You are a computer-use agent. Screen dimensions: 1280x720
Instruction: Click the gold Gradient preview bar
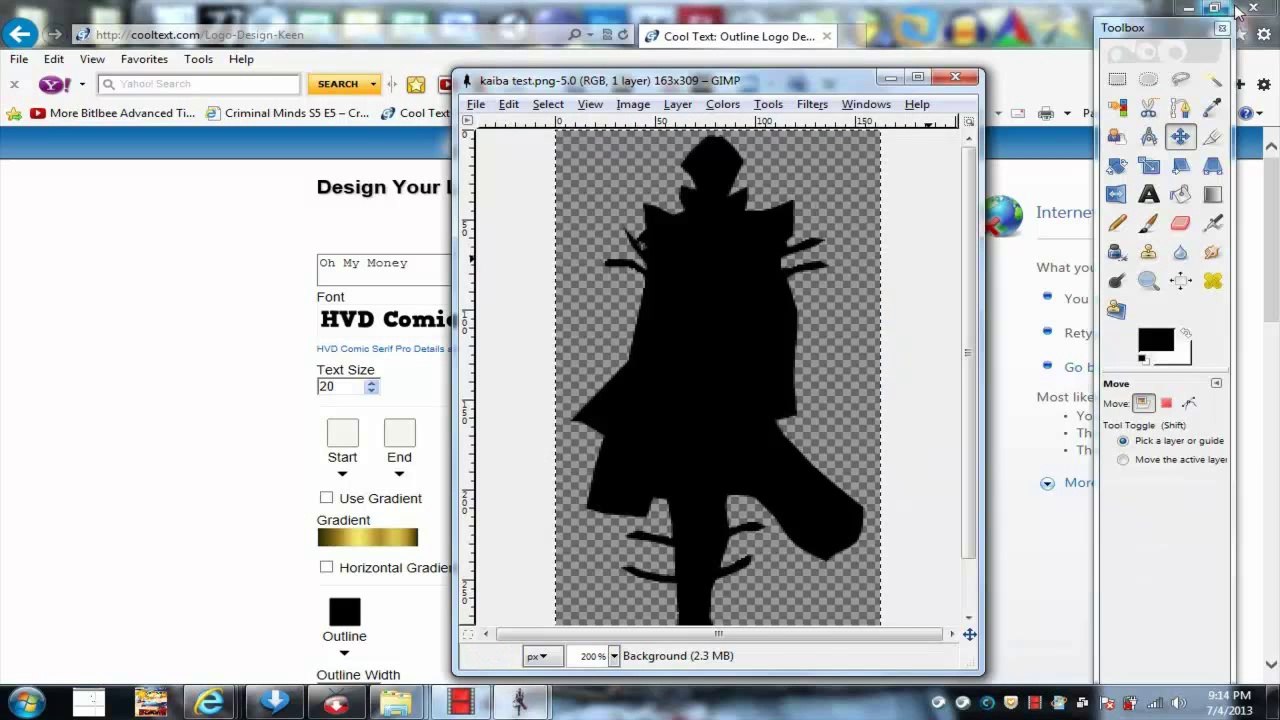click(x=367, y=538)
